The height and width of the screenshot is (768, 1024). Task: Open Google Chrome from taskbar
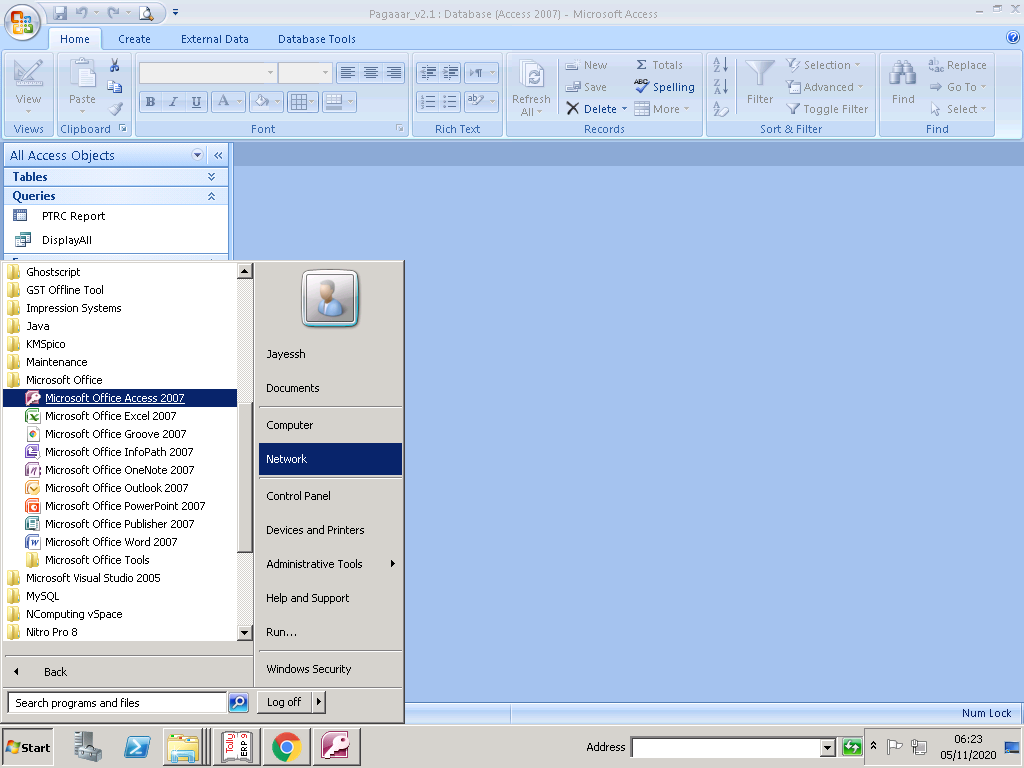point(287,747)
